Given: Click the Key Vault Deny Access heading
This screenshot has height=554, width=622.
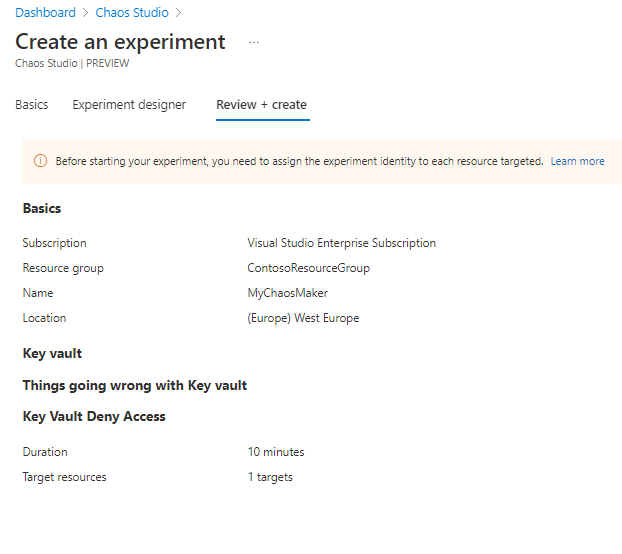Looking at the screenshot, I should (x=94, y=417).
